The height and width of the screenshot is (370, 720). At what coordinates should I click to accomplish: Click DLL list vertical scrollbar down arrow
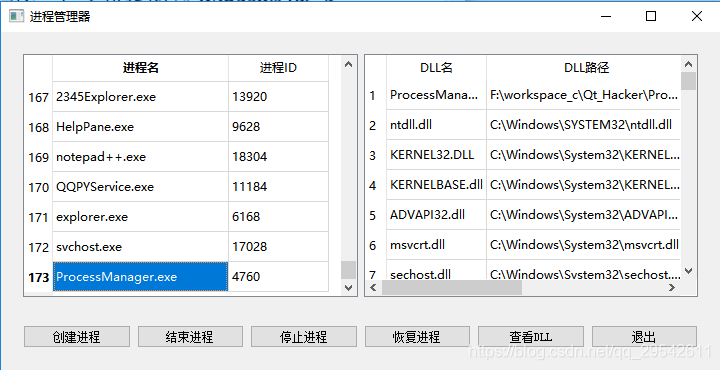click(688, 271)
